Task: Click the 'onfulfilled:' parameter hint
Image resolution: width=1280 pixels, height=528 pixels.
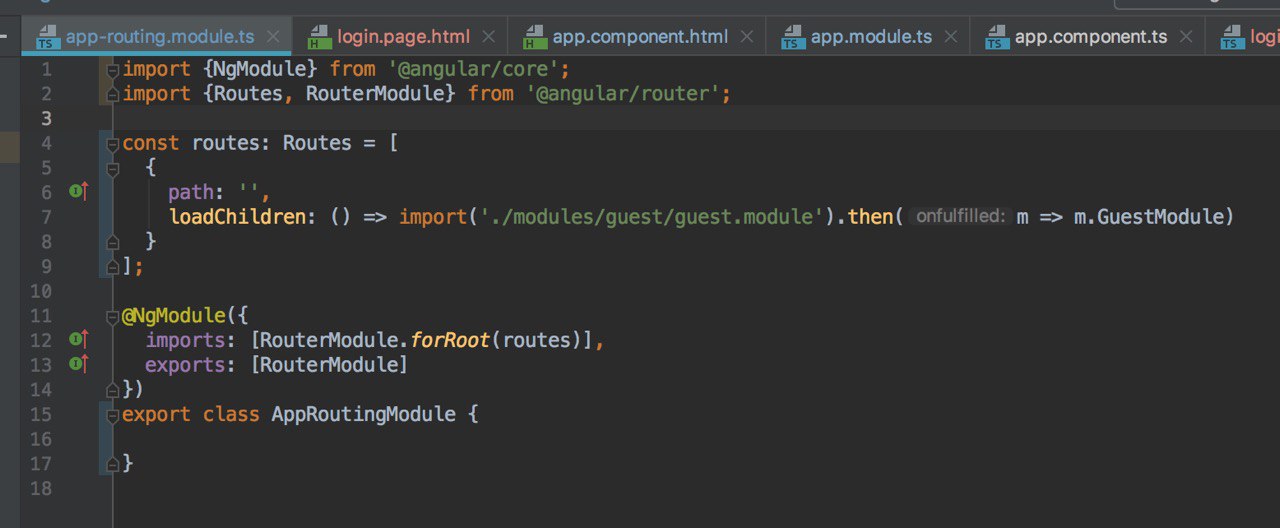Action: point(960,216)
